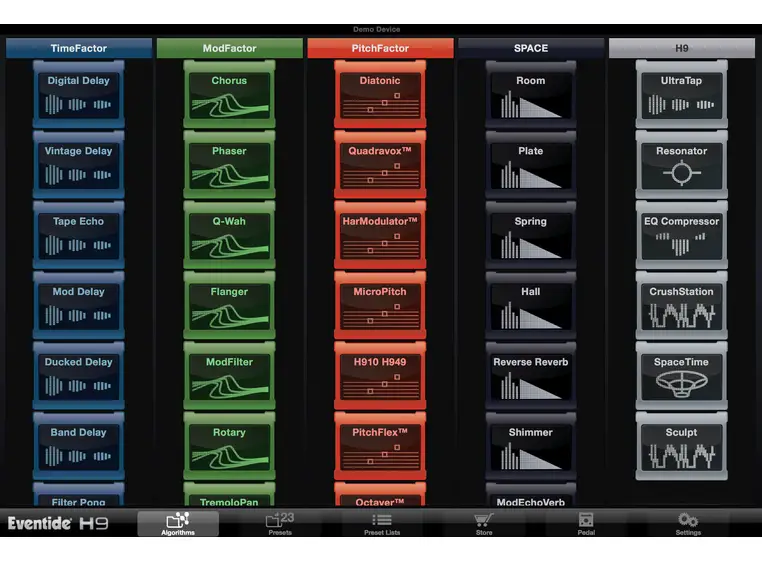
Task: Choose the Tape Echo tile
Action: 78,235
